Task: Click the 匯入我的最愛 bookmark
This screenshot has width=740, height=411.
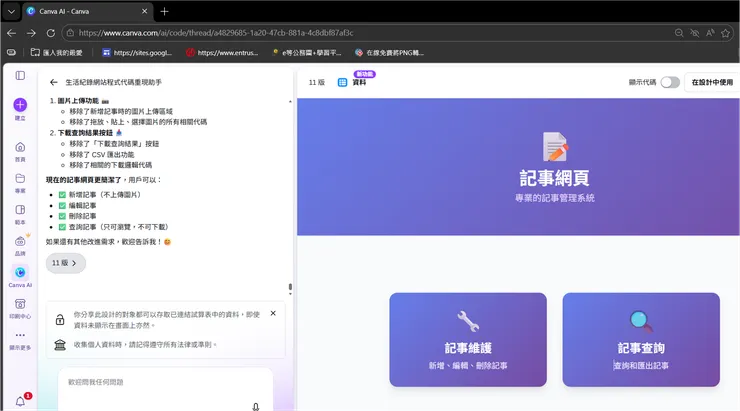Action: pos(57,52)
